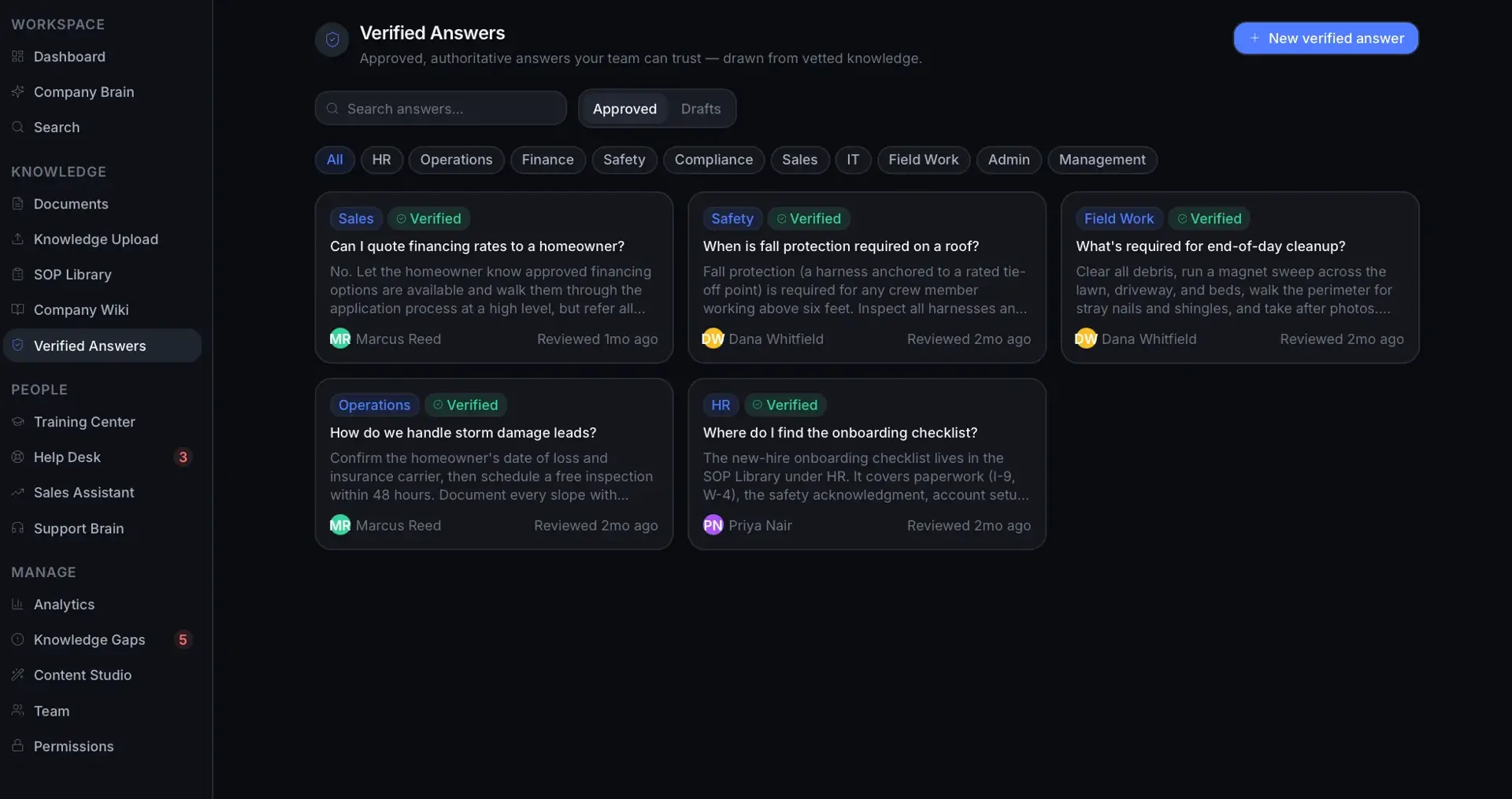
Task: Click the Knowledge Upload icon
Action: click(x=18, y=239)
